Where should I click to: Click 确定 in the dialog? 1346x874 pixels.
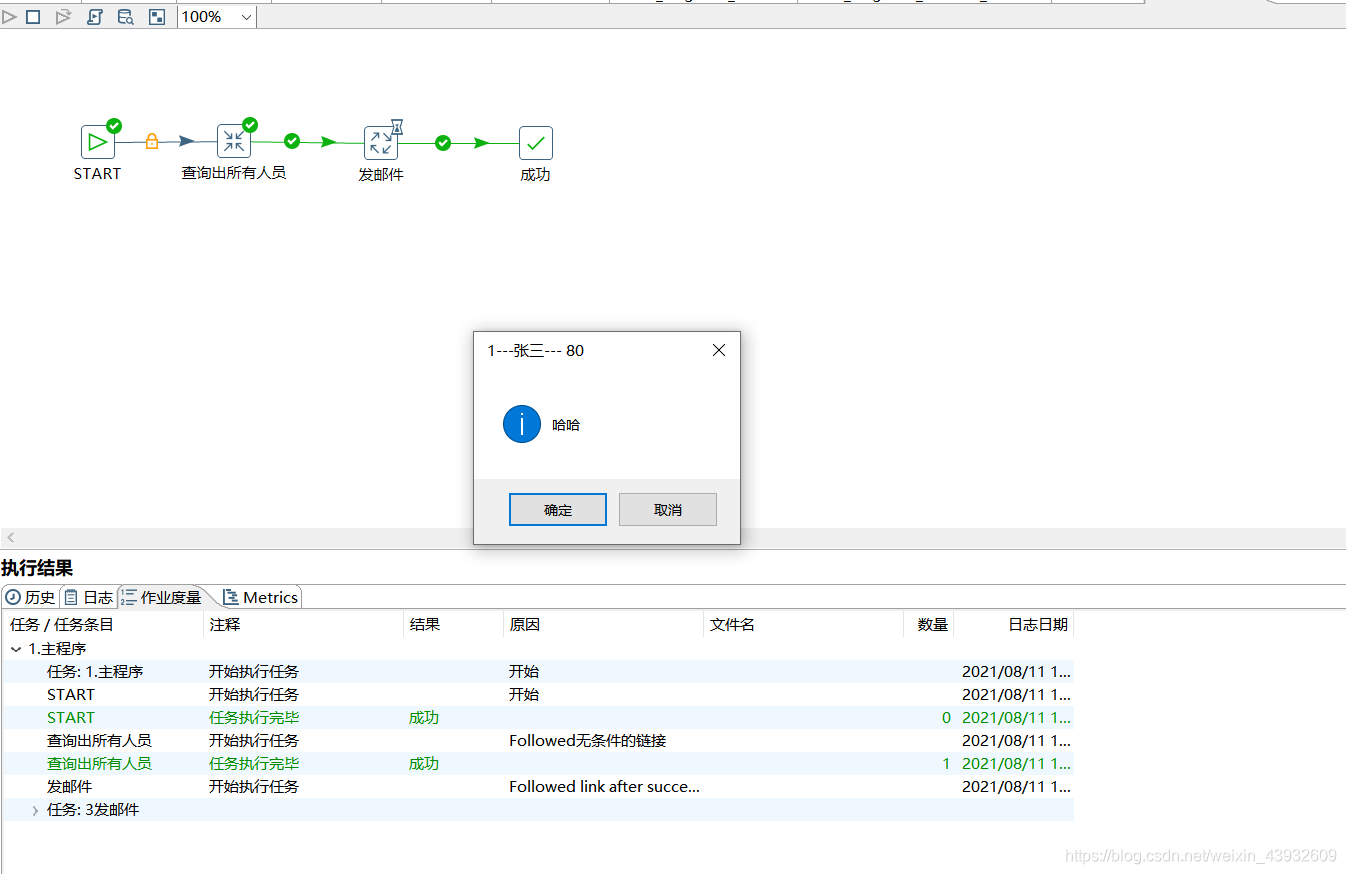[x=558, y=509]
